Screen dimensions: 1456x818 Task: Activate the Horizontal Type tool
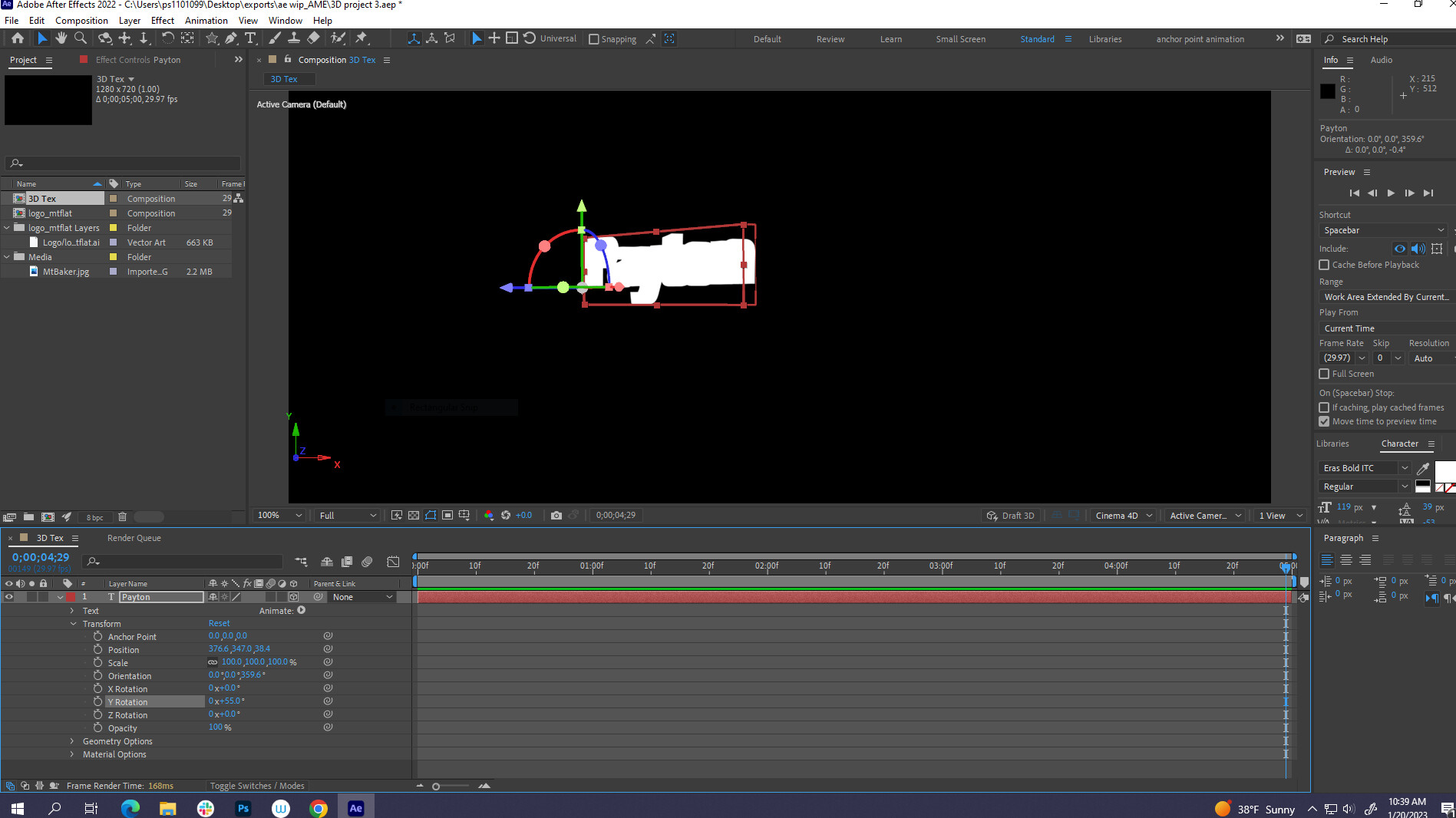coord(251,38)
